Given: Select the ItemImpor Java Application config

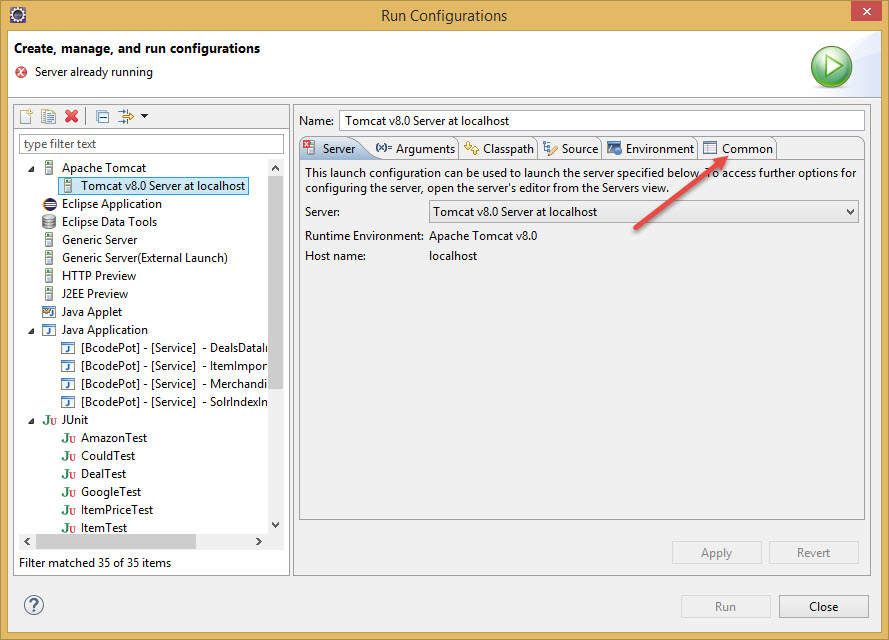Looking at the screenshot, I should tap(164, 366).
